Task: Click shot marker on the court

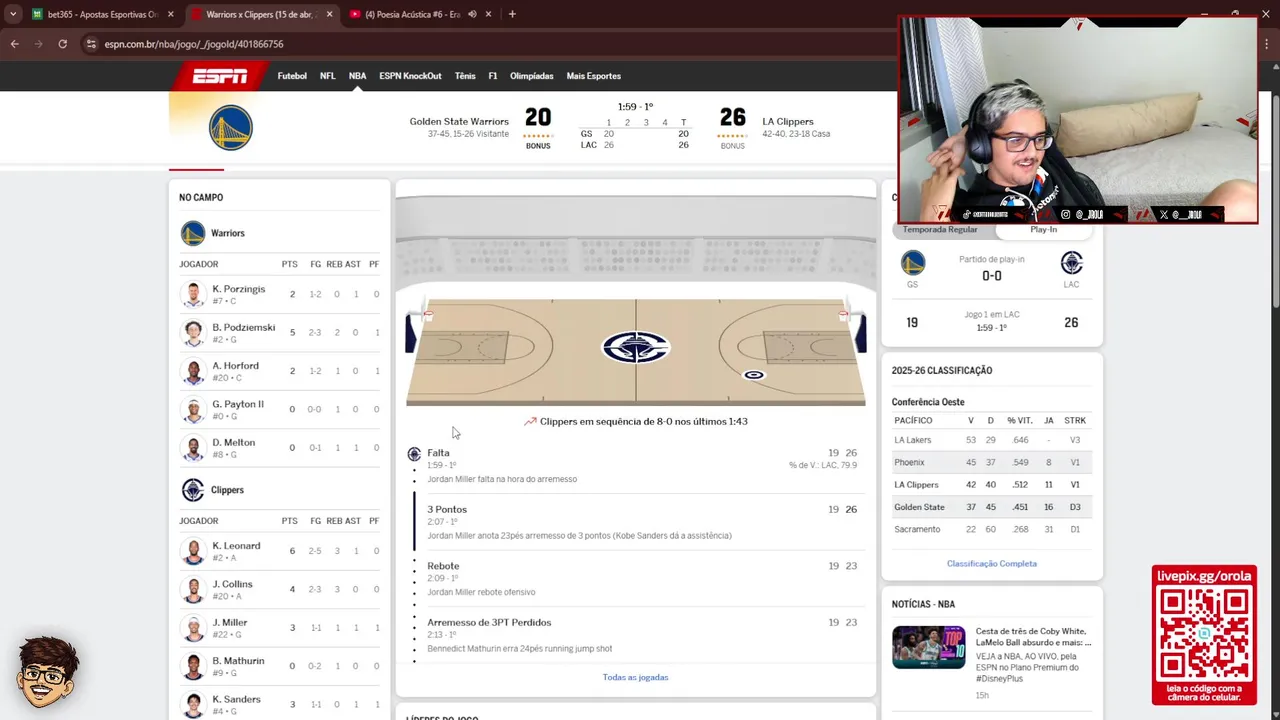Action: click(x=754, y=375)
